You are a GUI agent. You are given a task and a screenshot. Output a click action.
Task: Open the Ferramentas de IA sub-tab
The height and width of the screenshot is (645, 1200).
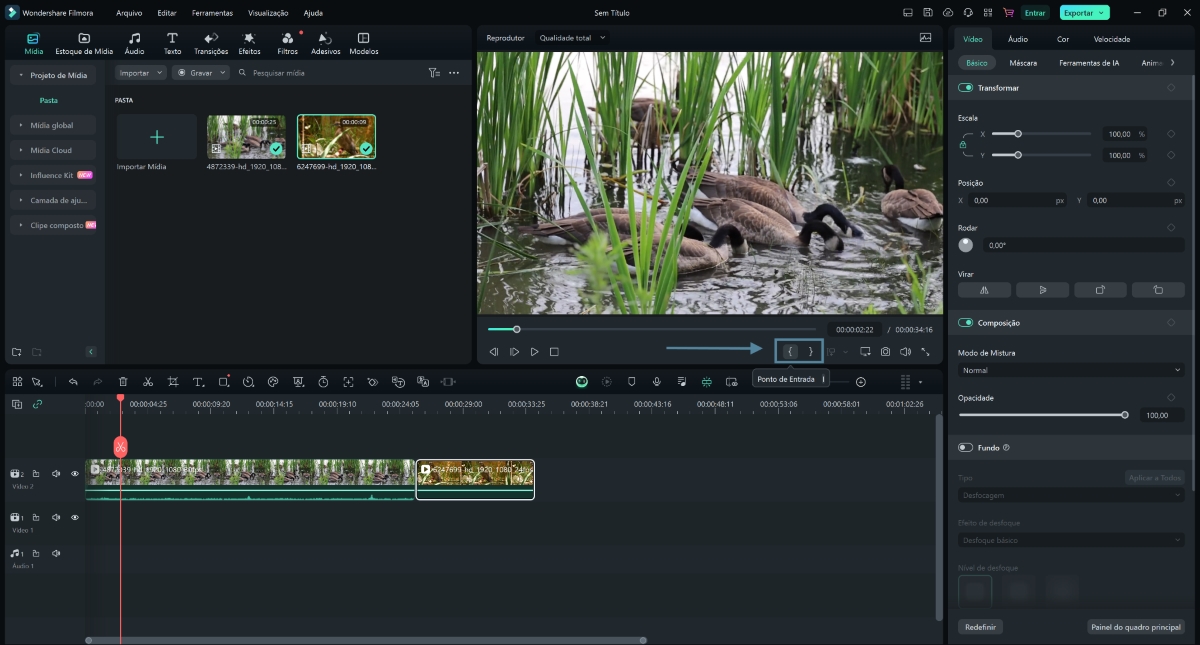(1089, 63)
